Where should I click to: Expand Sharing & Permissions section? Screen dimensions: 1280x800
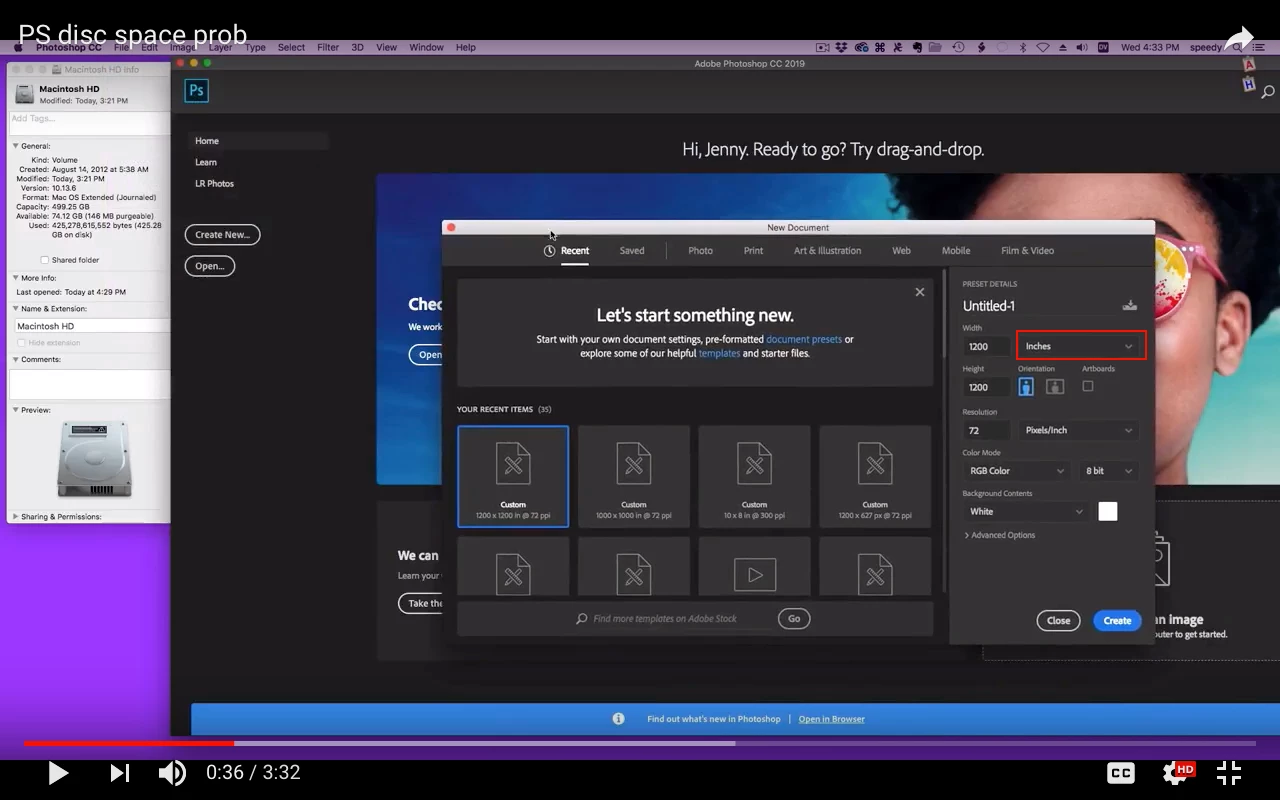16,517
